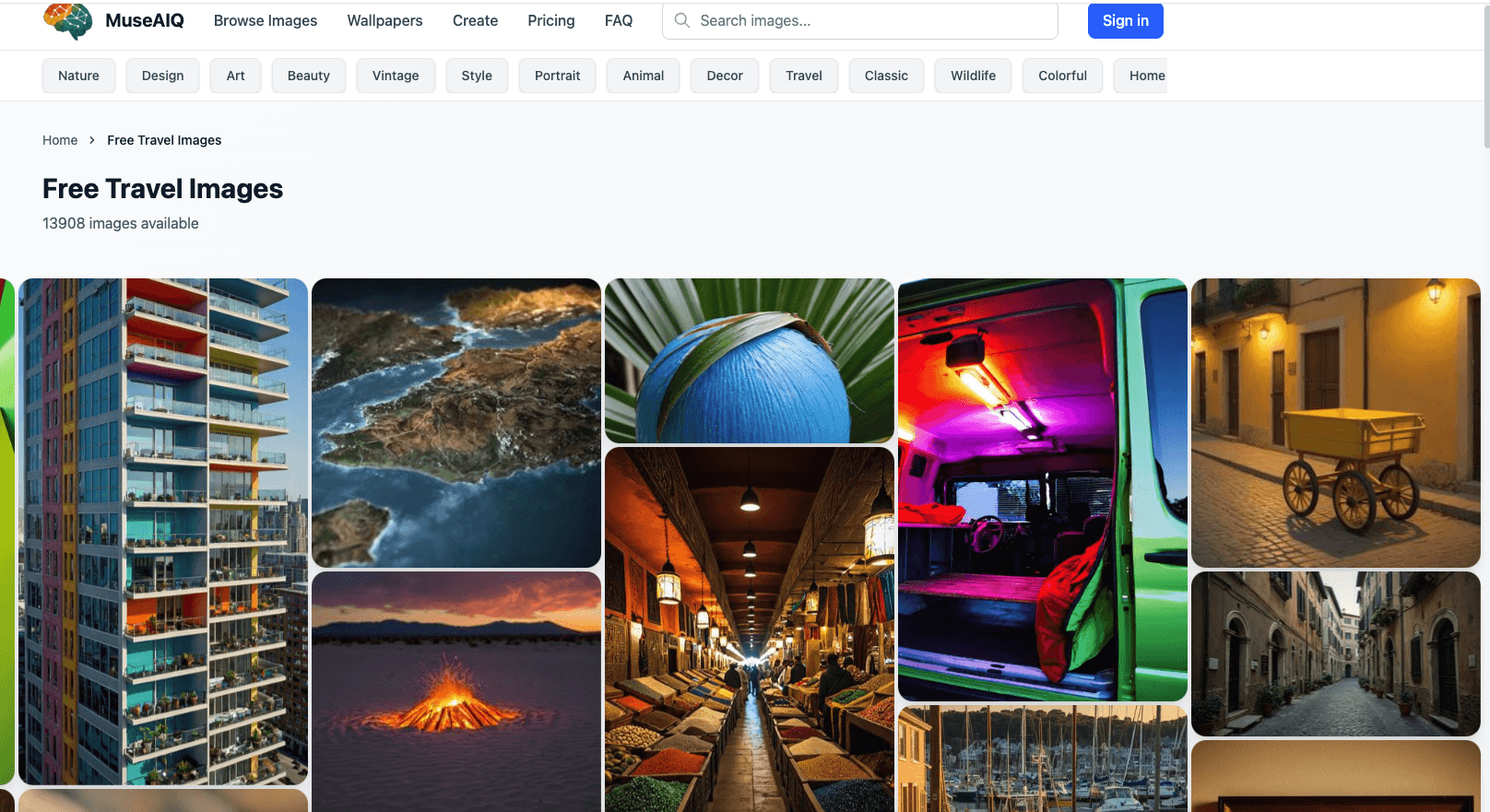
Task: Filter by the Vintage category
Action: (396, 76)
